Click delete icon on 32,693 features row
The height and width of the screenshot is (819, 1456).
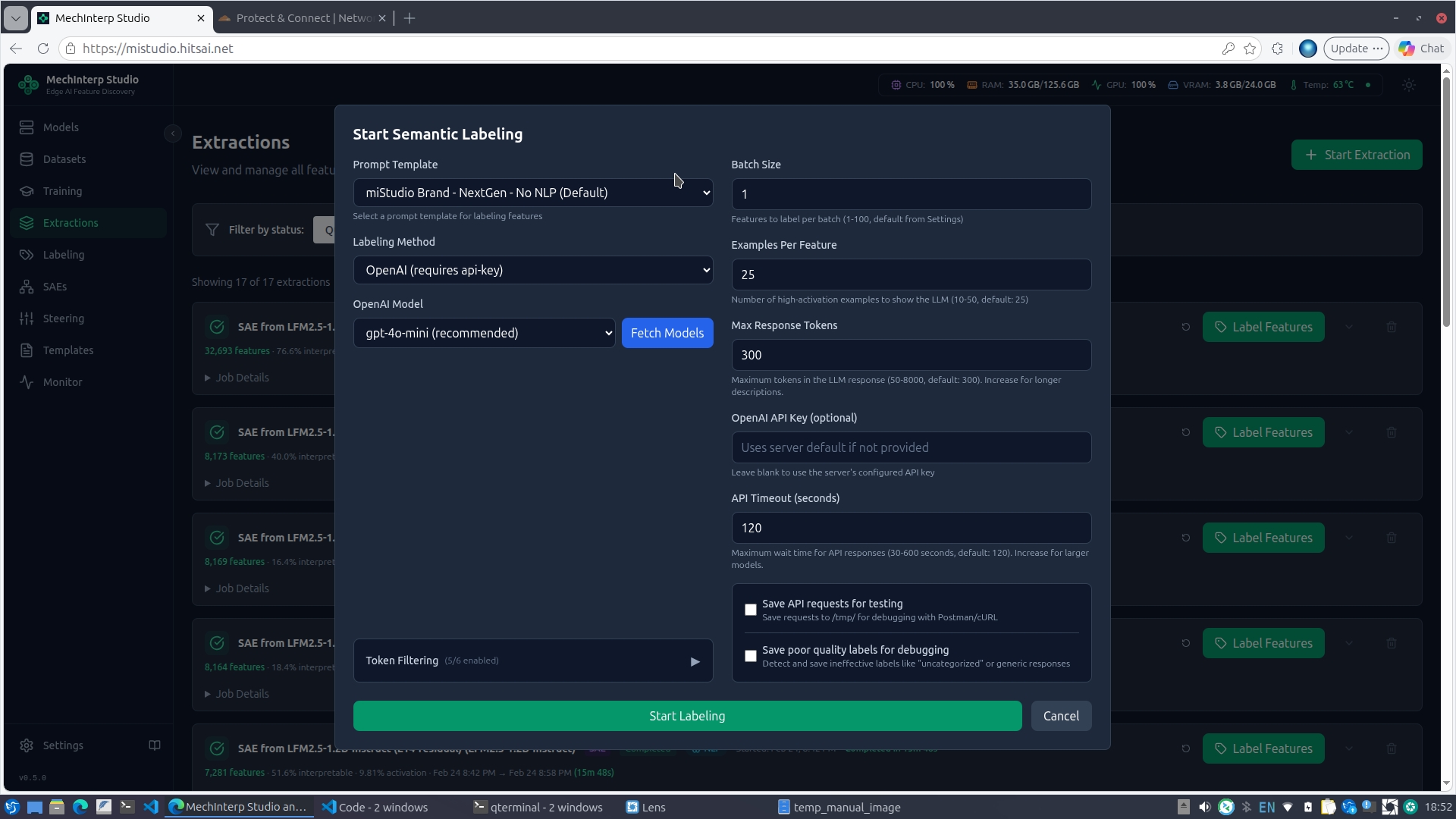(x=1392, y=327)
